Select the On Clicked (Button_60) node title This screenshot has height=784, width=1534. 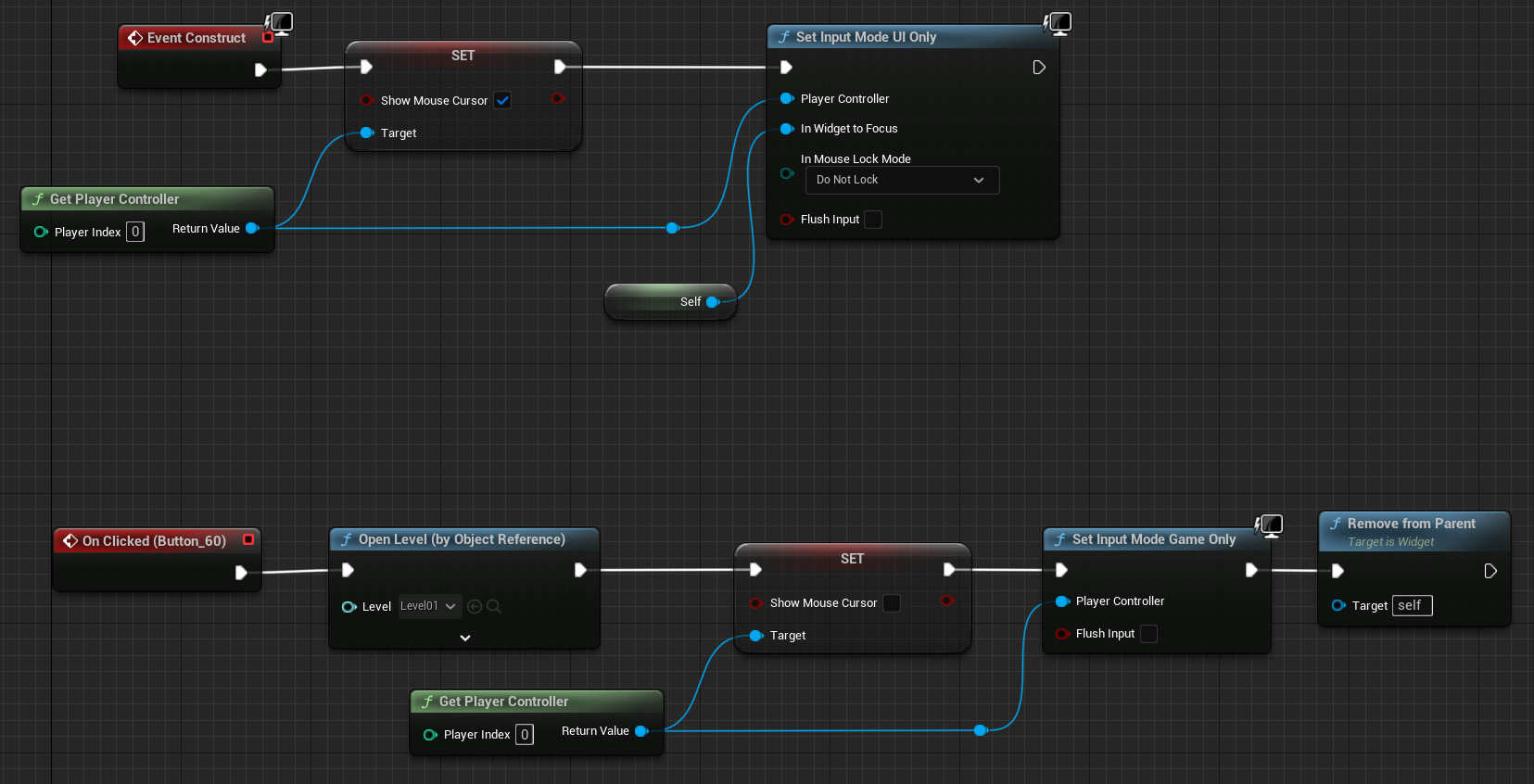tap(154, 541)
